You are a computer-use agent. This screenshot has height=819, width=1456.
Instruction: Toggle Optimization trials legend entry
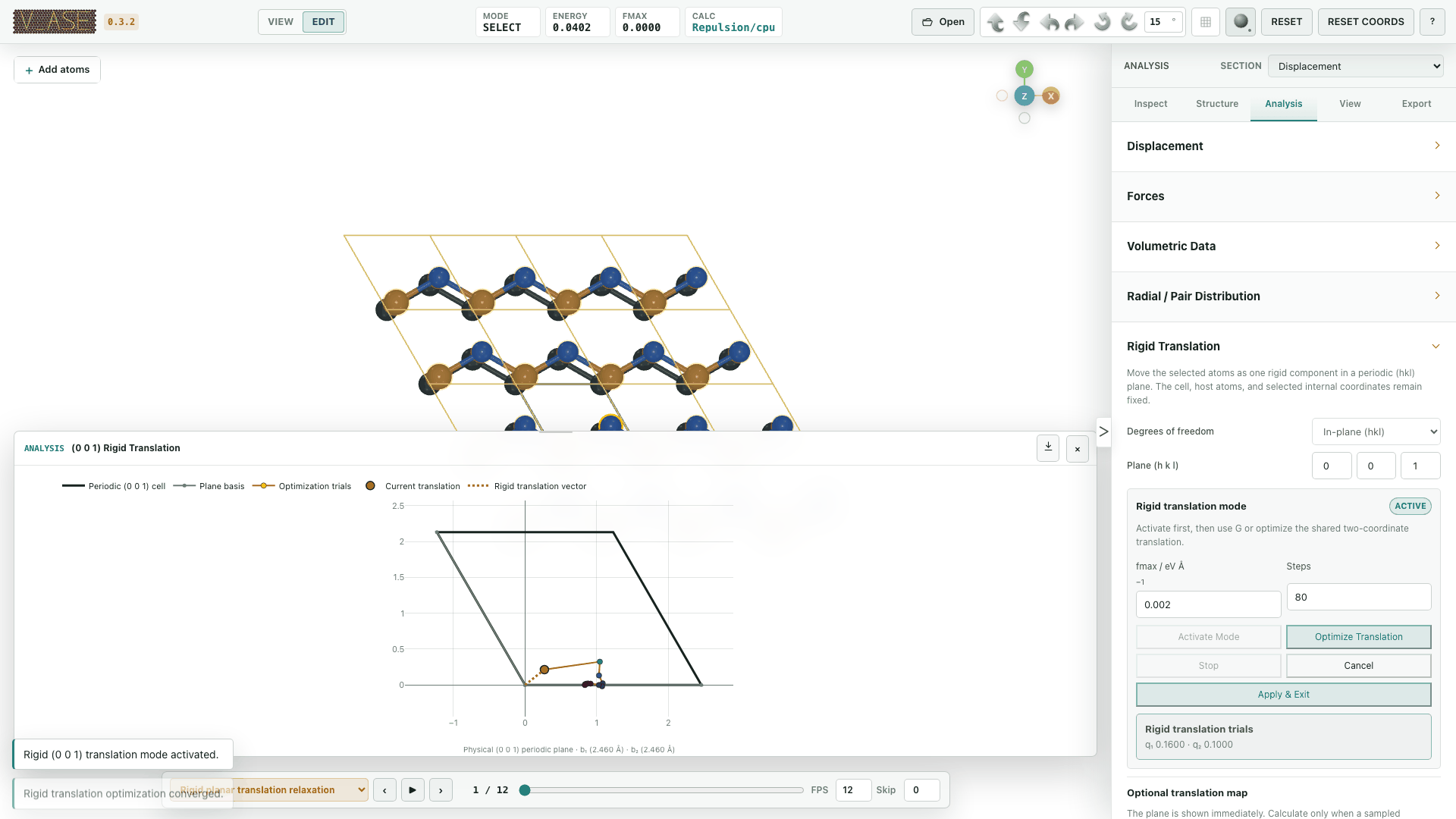pyautogui.click(x=302, y=486)
